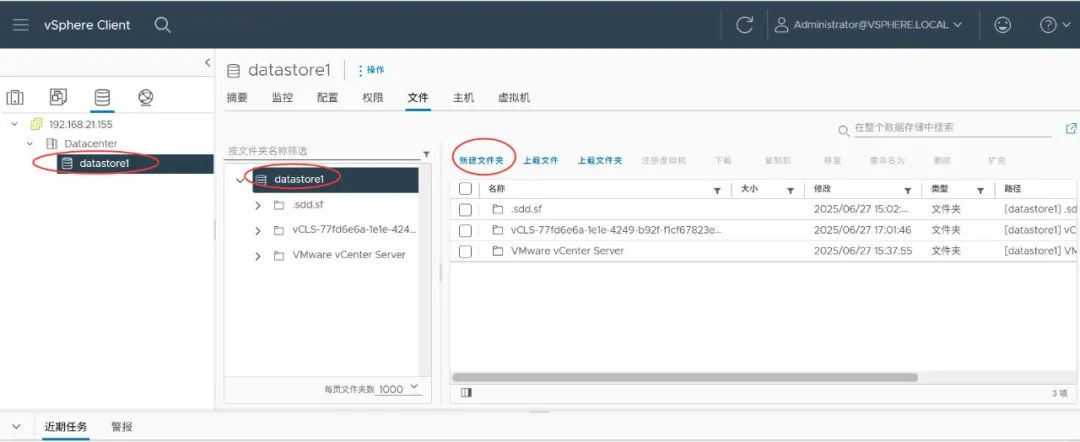The image size is (1080, 442).
Task: Collapse the left navigator panel
Action: click(x=207, y=63)
